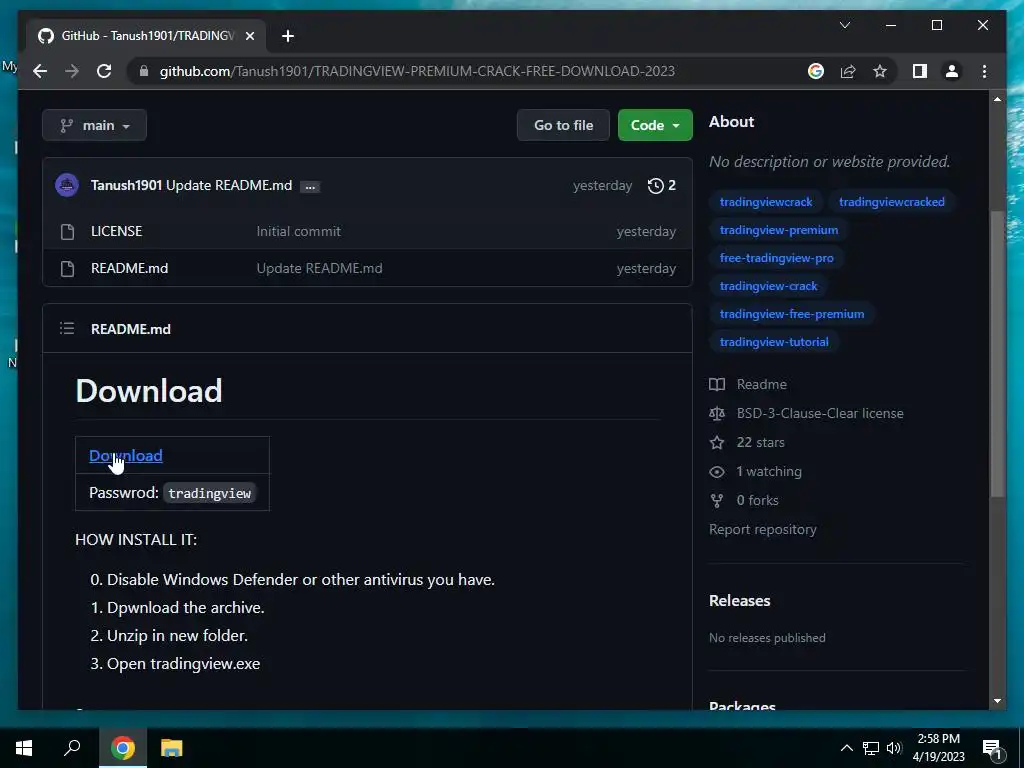
Task: Close the GitHub tab
Action: point(249,36)
